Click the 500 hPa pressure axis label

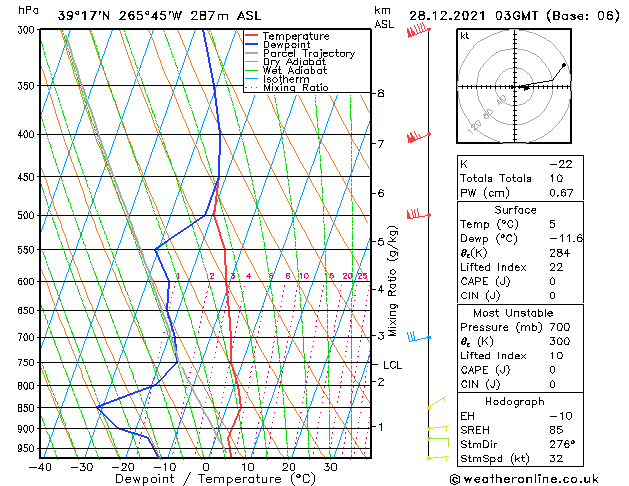(x=26, y=216)
